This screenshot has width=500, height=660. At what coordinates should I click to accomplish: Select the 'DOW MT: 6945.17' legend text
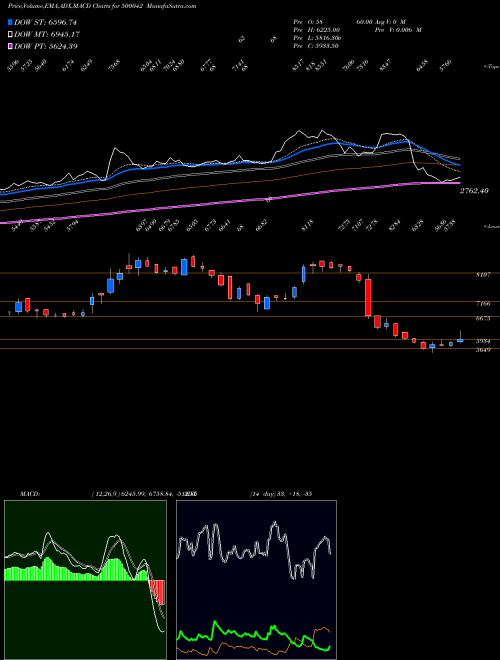(x=47, y=34)
